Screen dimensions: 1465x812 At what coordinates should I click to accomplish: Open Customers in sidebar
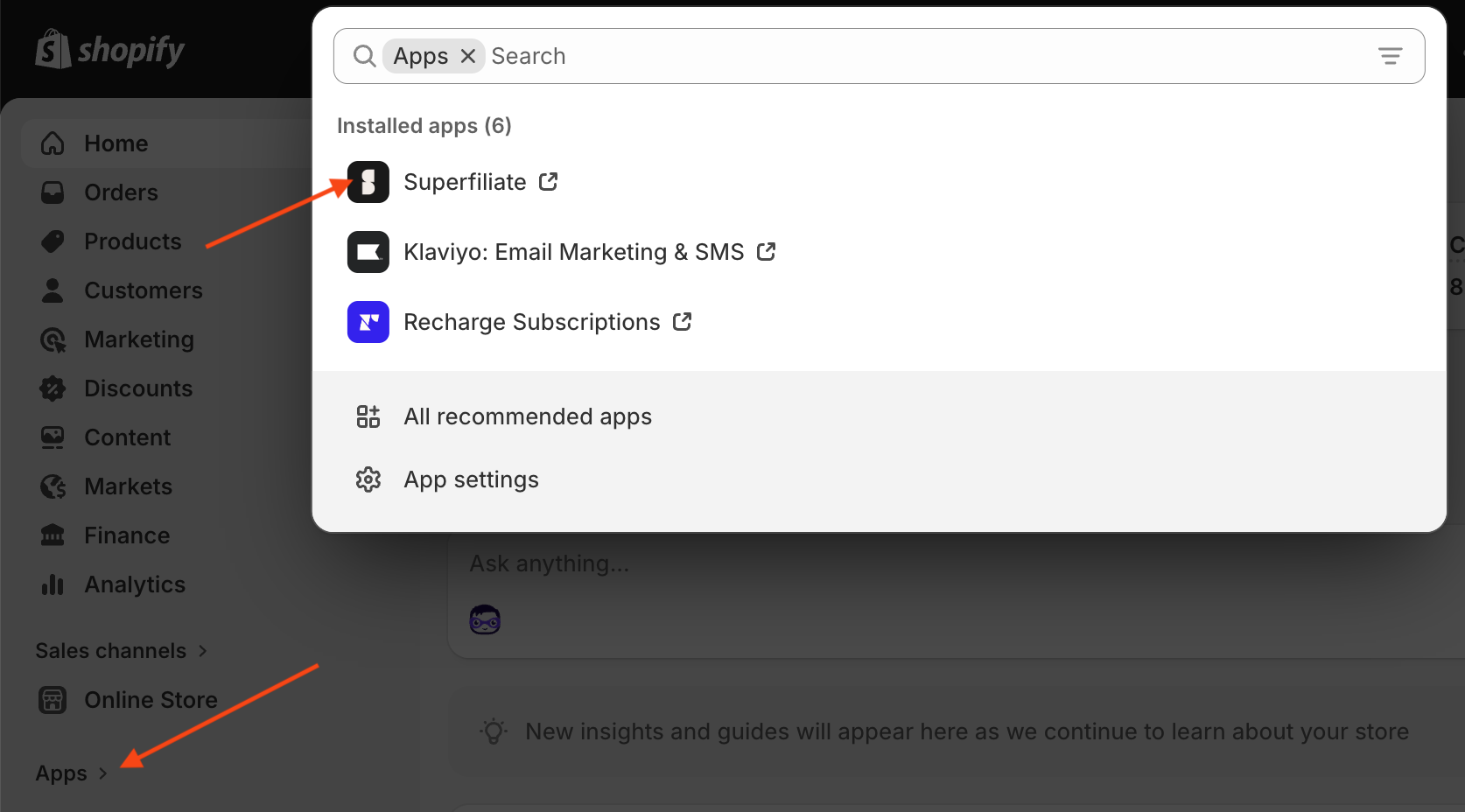pyautogui.click(x=143, y=290)
